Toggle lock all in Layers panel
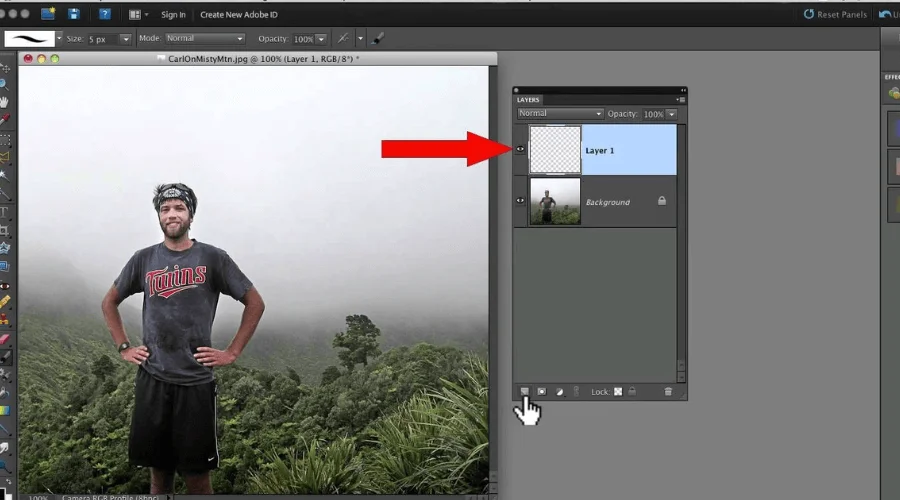This screenshot has height=500, width=900. (632, 392)
